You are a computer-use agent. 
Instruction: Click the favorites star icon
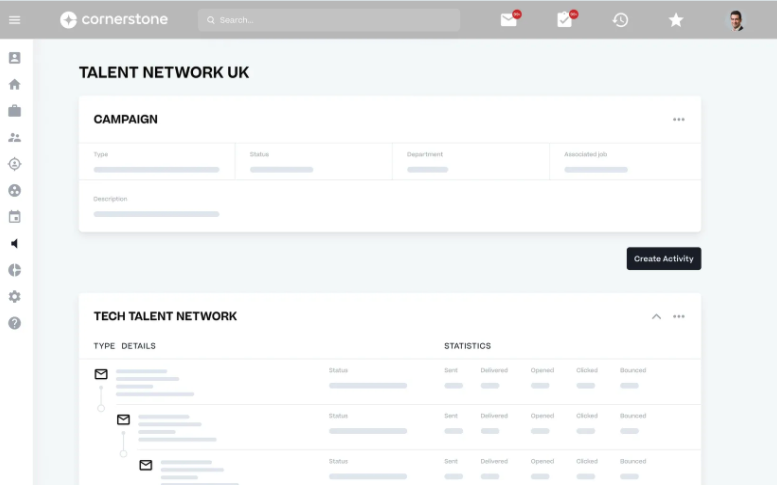(676, 20)
